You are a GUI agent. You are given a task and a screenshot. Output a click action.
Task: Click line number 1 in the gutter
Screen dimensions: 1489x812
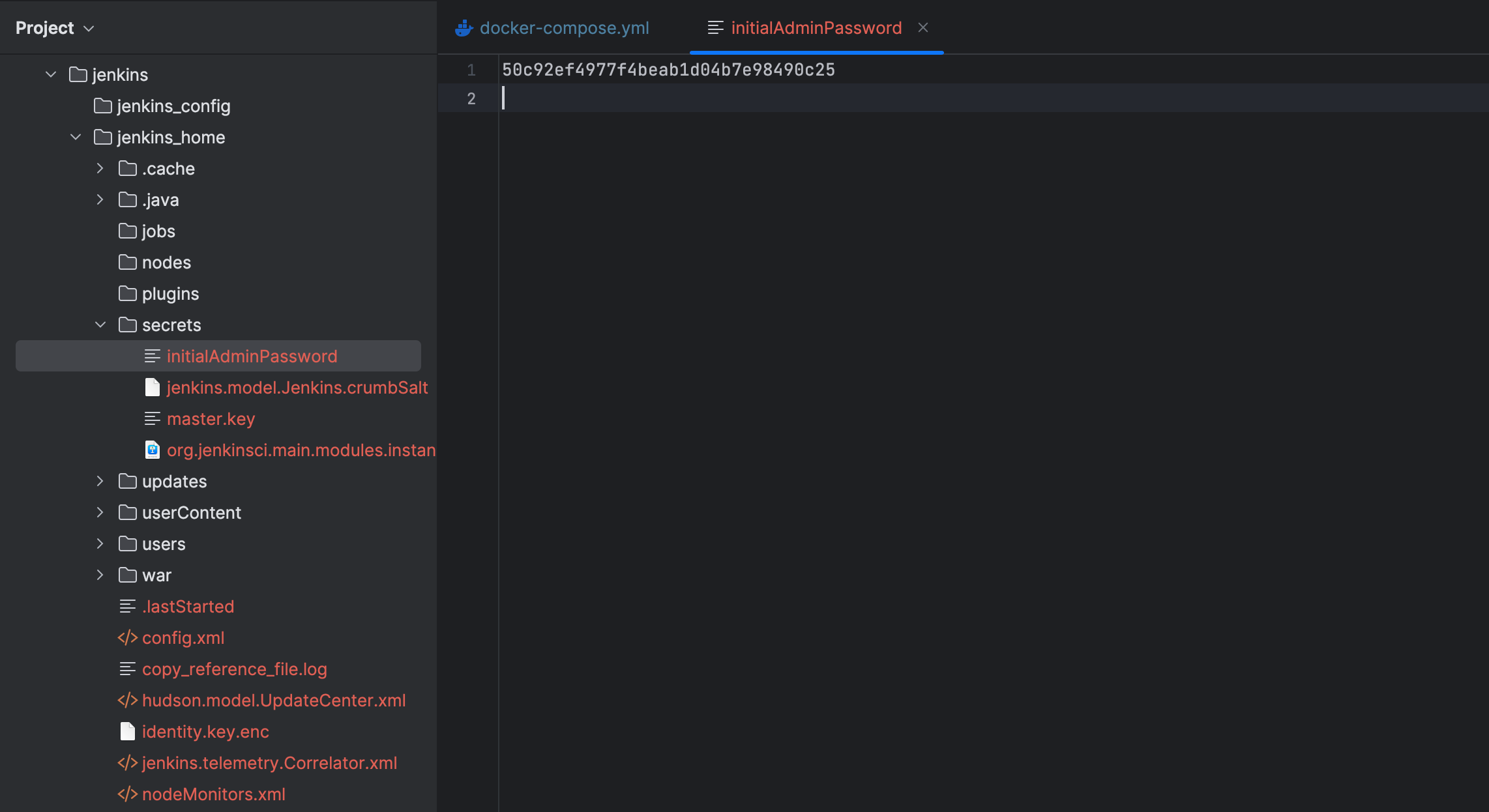point(471,70)
